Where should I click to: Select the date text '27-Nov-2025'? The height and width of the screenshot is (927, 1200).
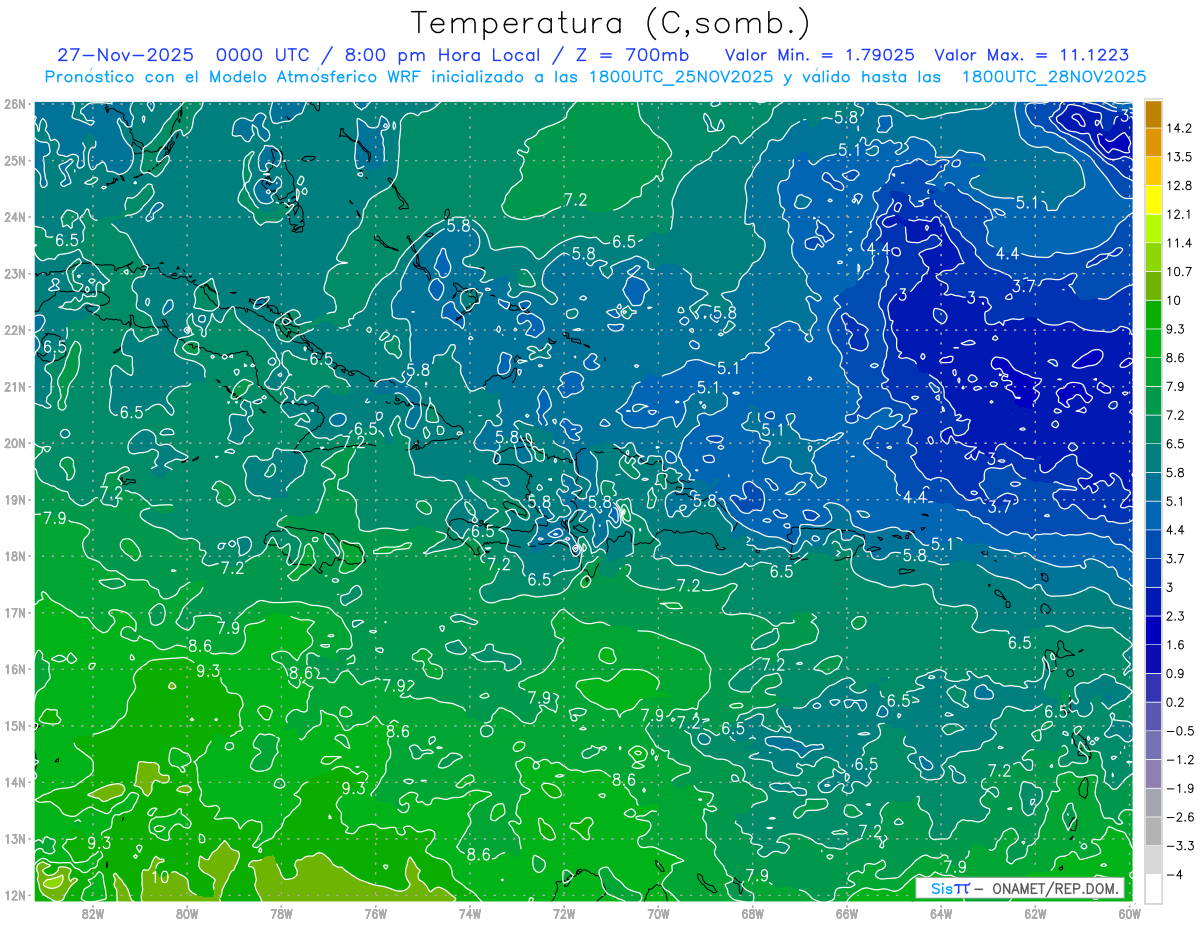click(125, 55)
